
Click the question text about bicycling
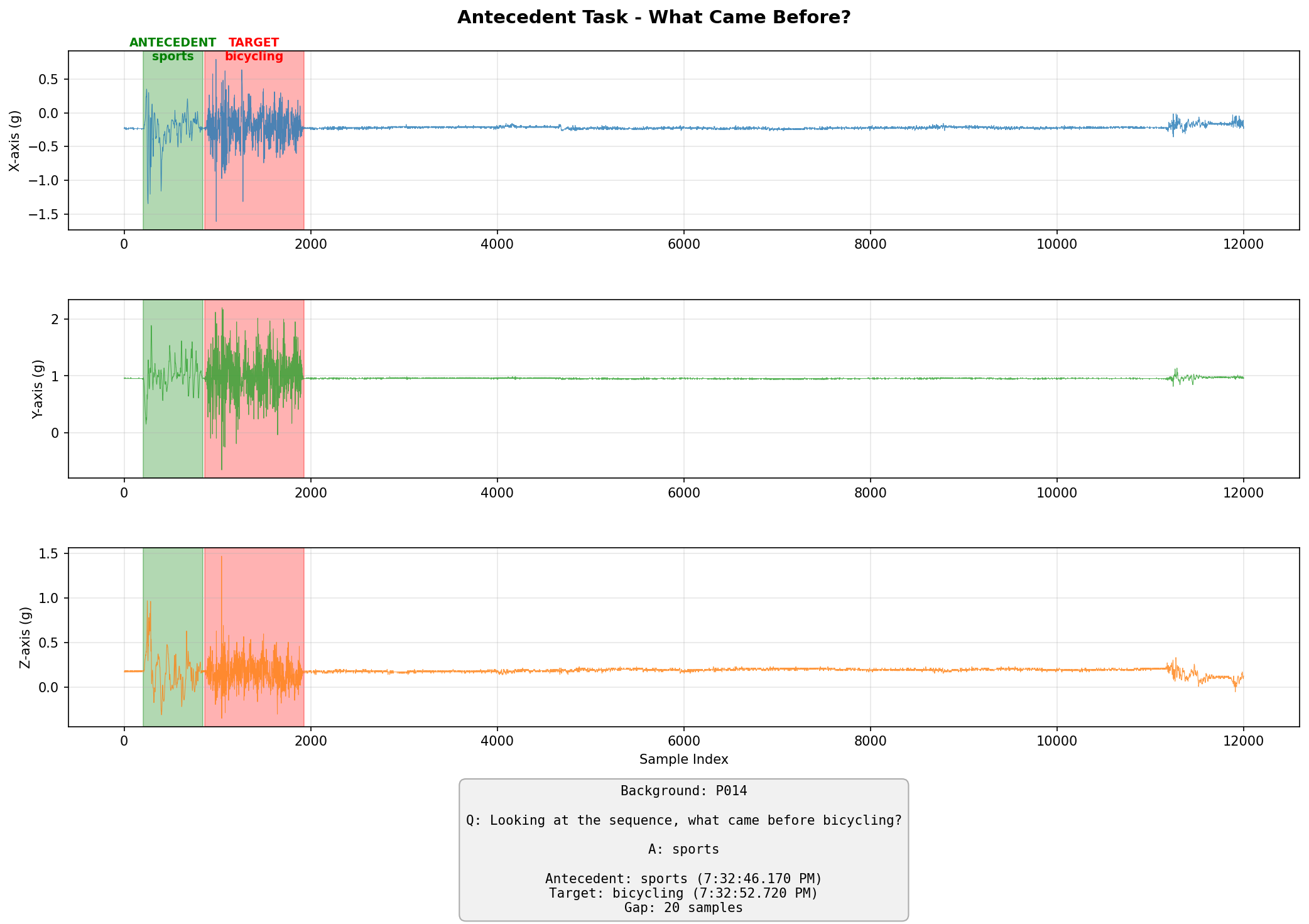coord(683,820)
